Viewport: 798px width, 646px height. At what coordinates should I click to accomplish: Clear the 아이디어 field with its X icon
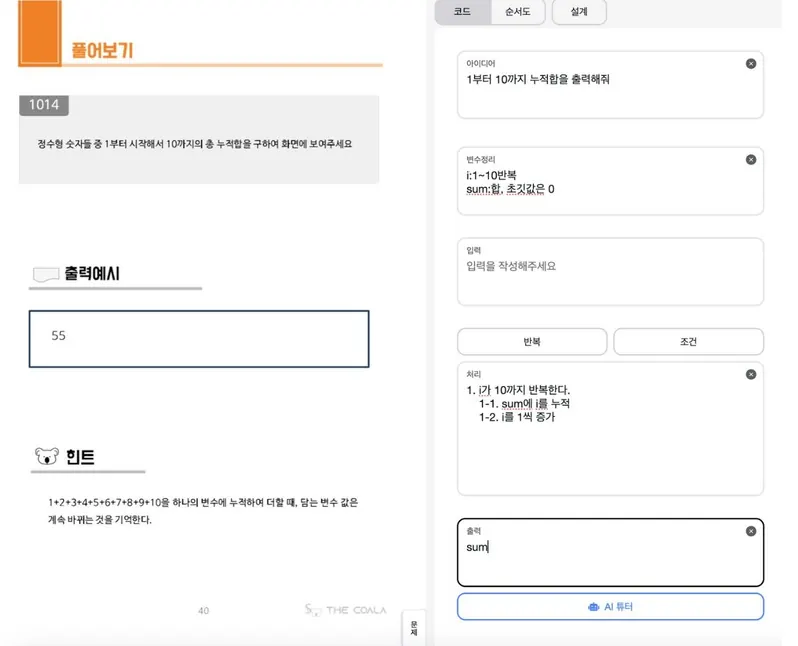tap(751, 64)
